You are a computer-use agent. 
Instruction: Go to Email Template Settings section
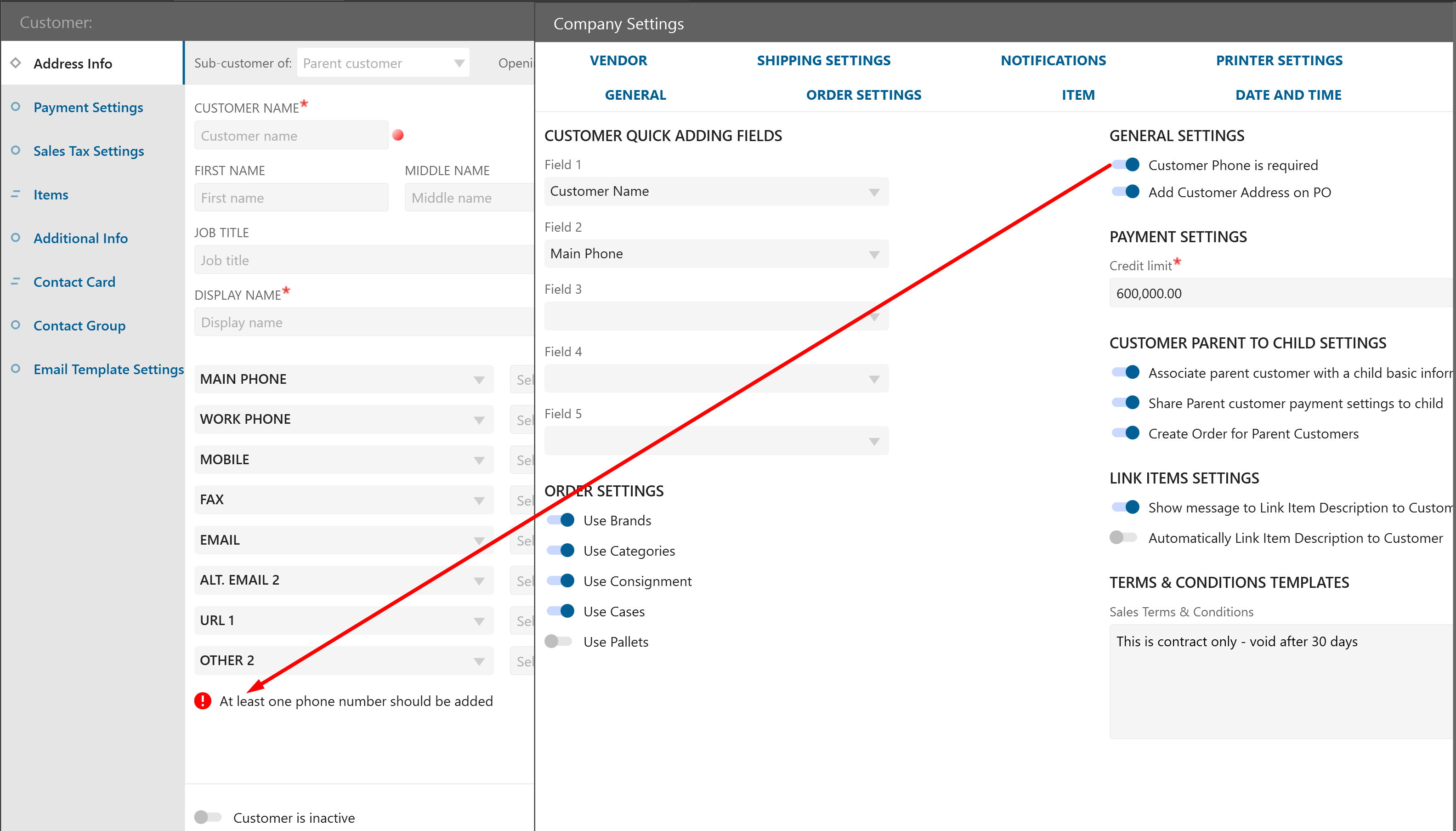(108, 369)
